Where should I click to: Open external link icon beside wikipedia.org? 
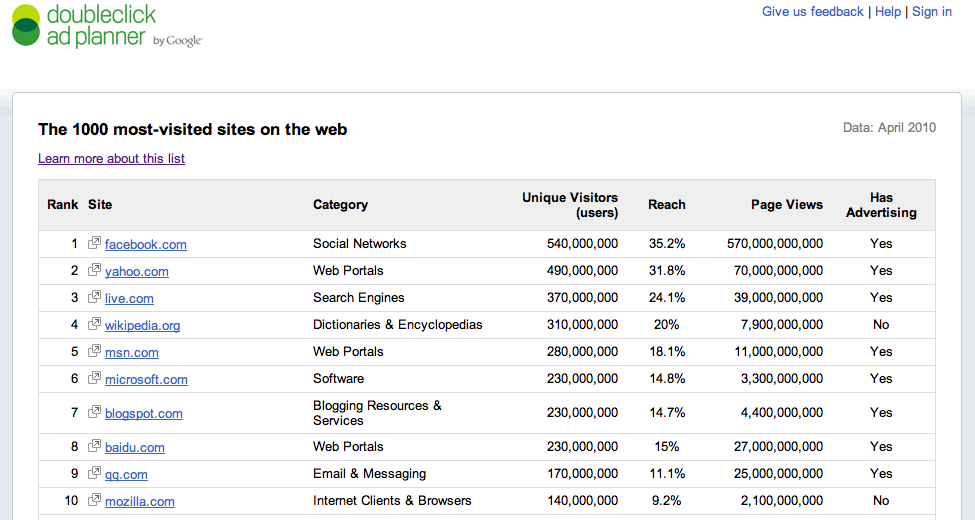coord(94,323)
